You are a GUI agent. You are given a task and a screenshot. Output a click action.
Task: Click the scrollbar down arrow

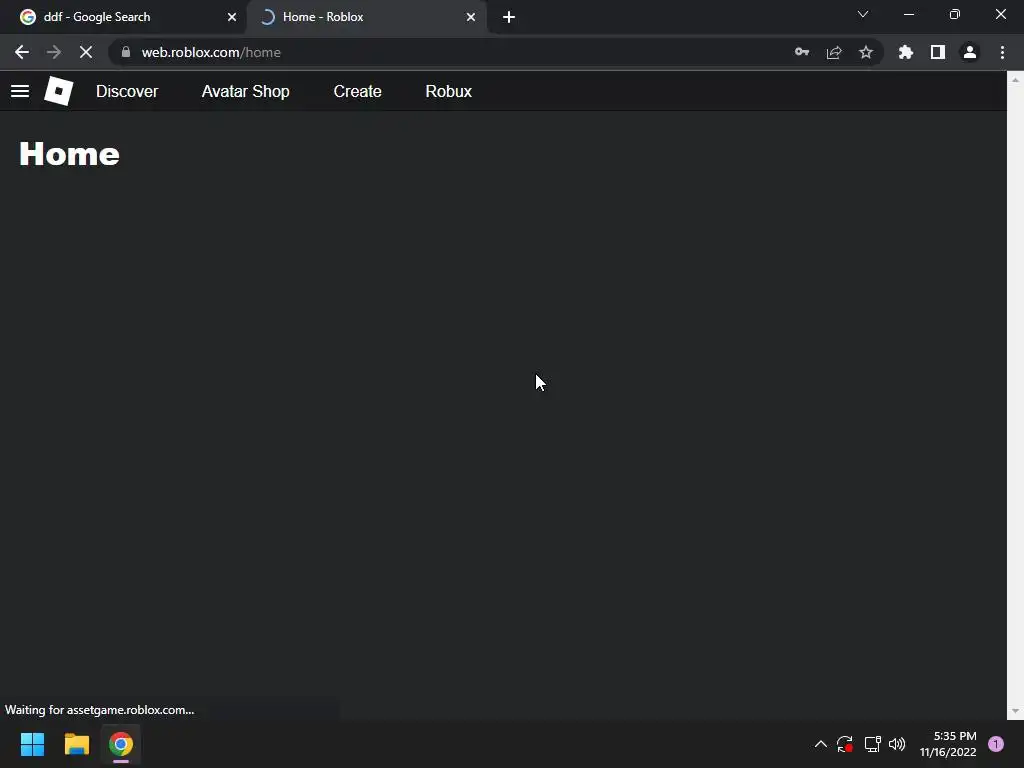pos(1015,711)
